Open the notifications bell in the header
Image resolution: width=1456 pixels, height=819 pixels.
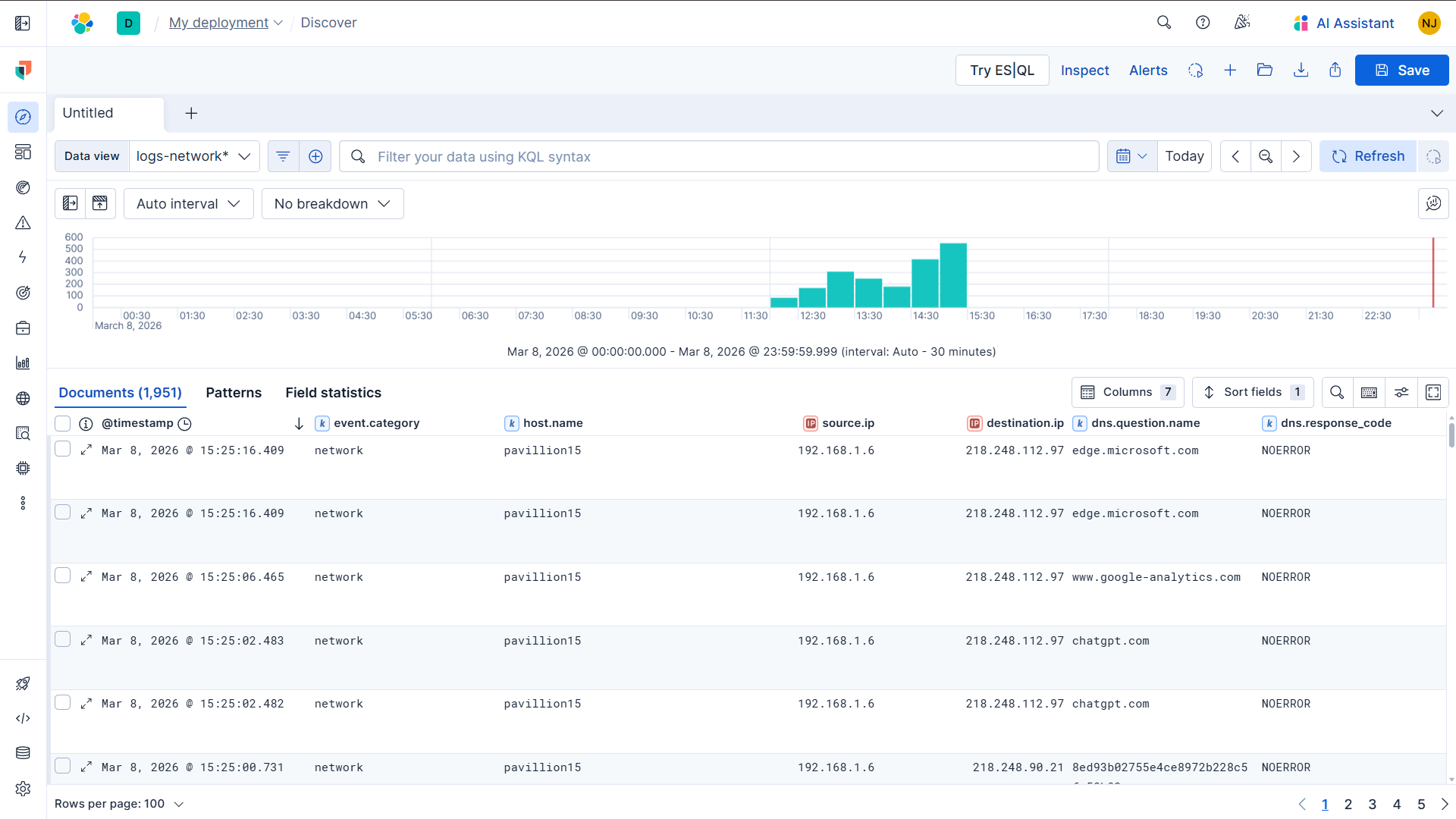(x=1241, y=23)
